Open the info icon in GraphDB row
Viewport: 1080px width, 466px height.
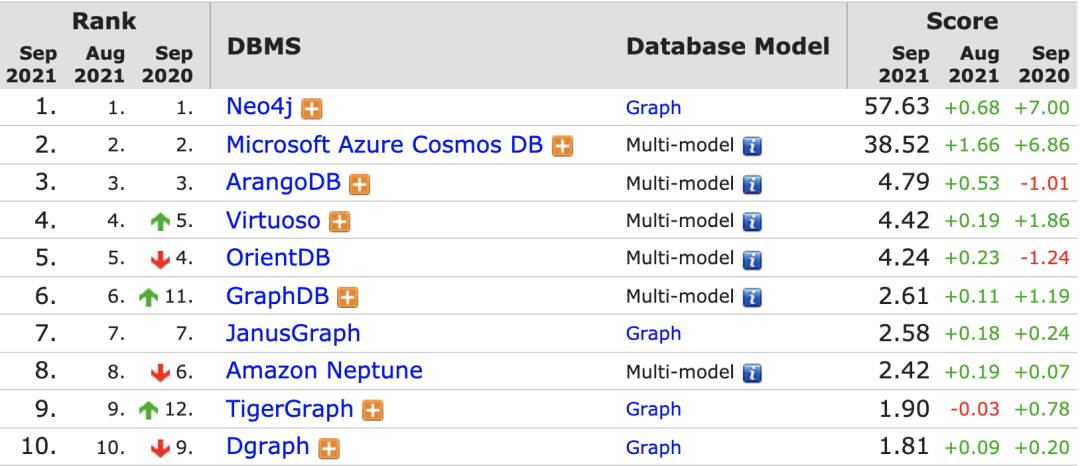pyautogui.click(x=752, y=298)
